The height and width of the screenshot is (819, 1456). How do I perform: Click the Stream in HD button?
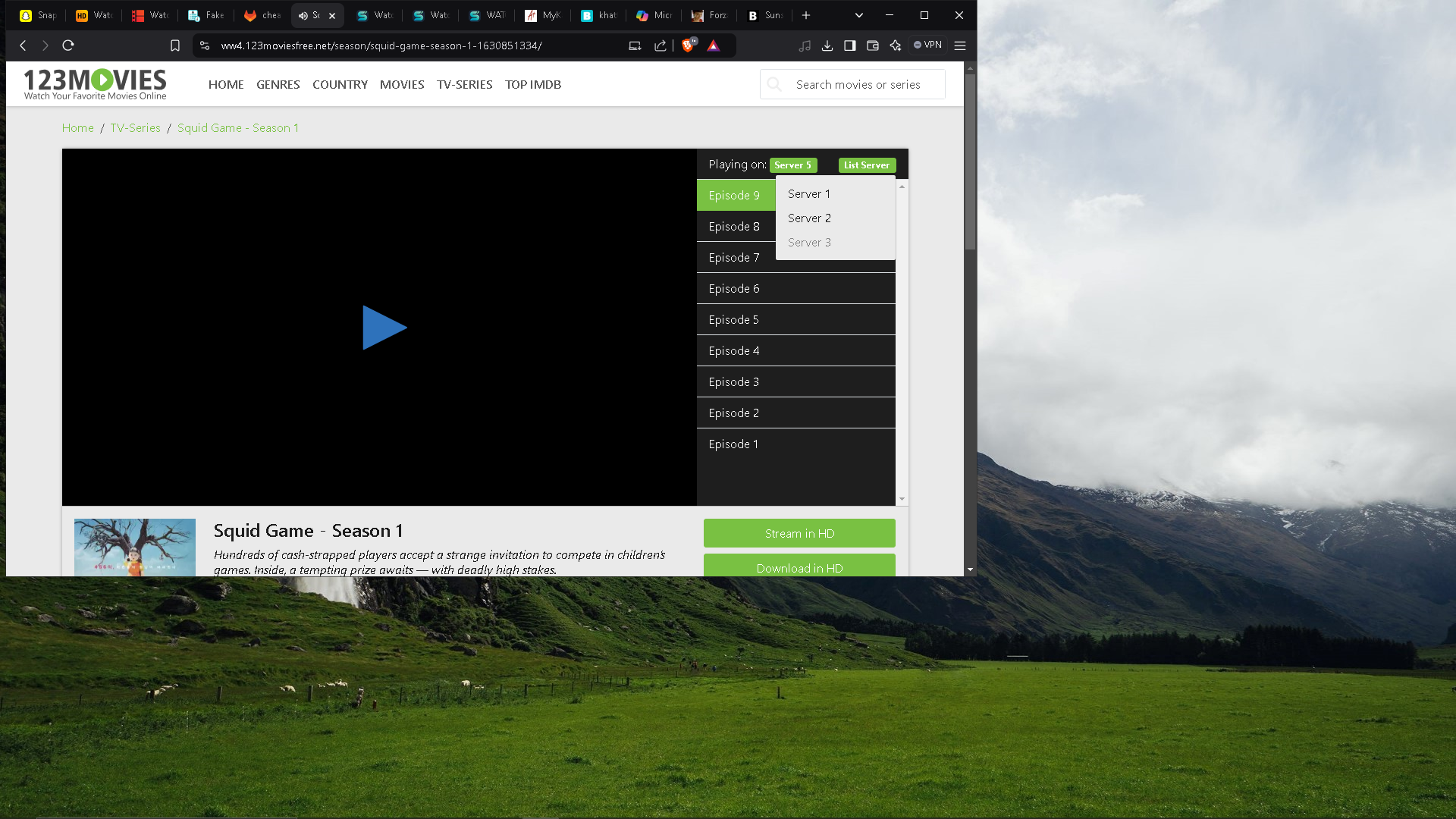799,533
